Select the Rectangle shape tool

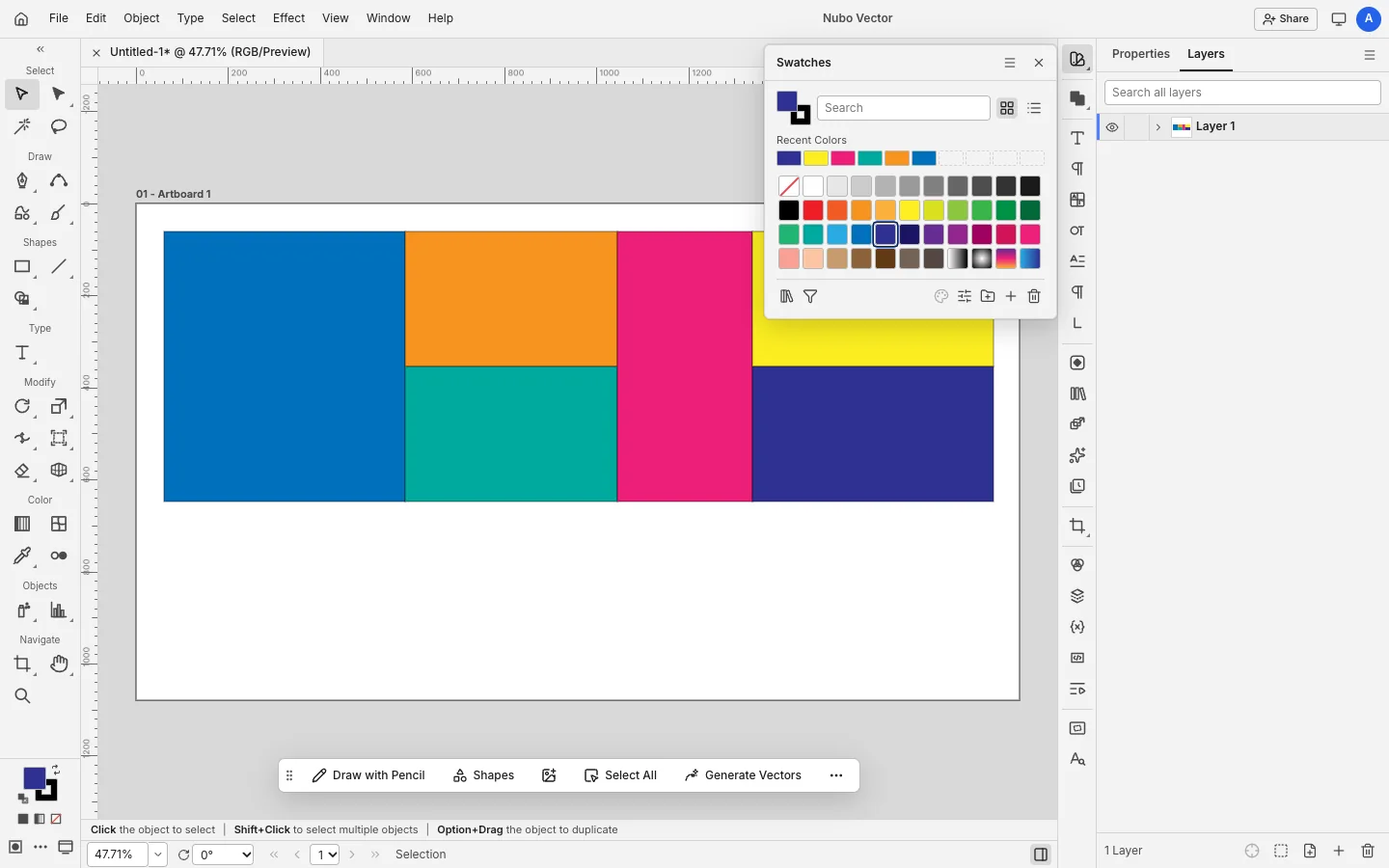click(x=21, y=266)
